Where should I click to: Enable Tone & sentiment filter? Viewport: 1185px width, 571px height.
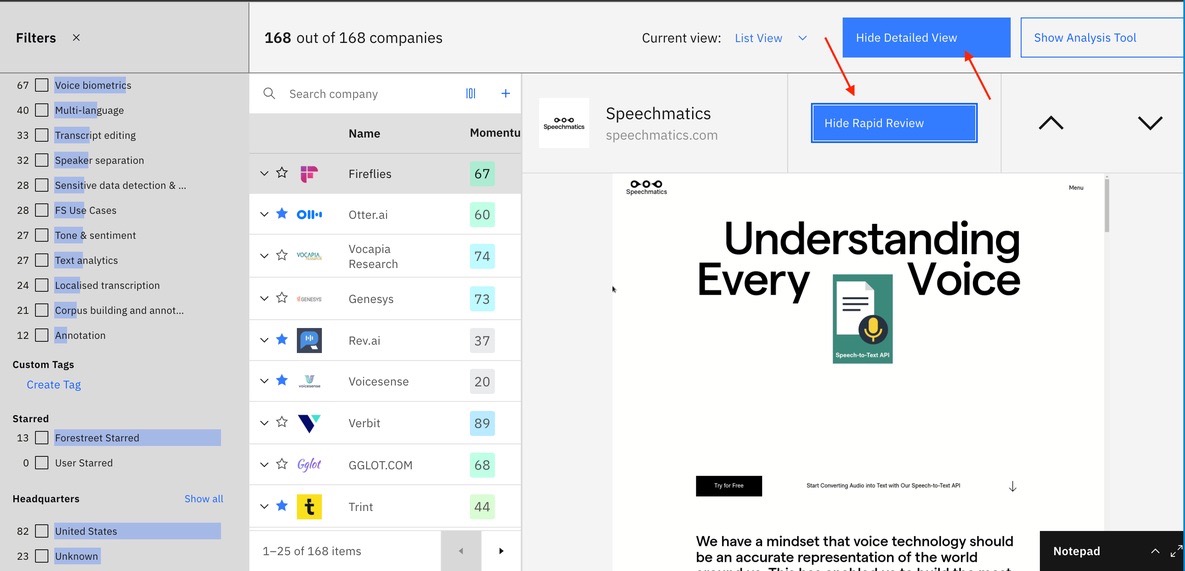click(42, 235)
